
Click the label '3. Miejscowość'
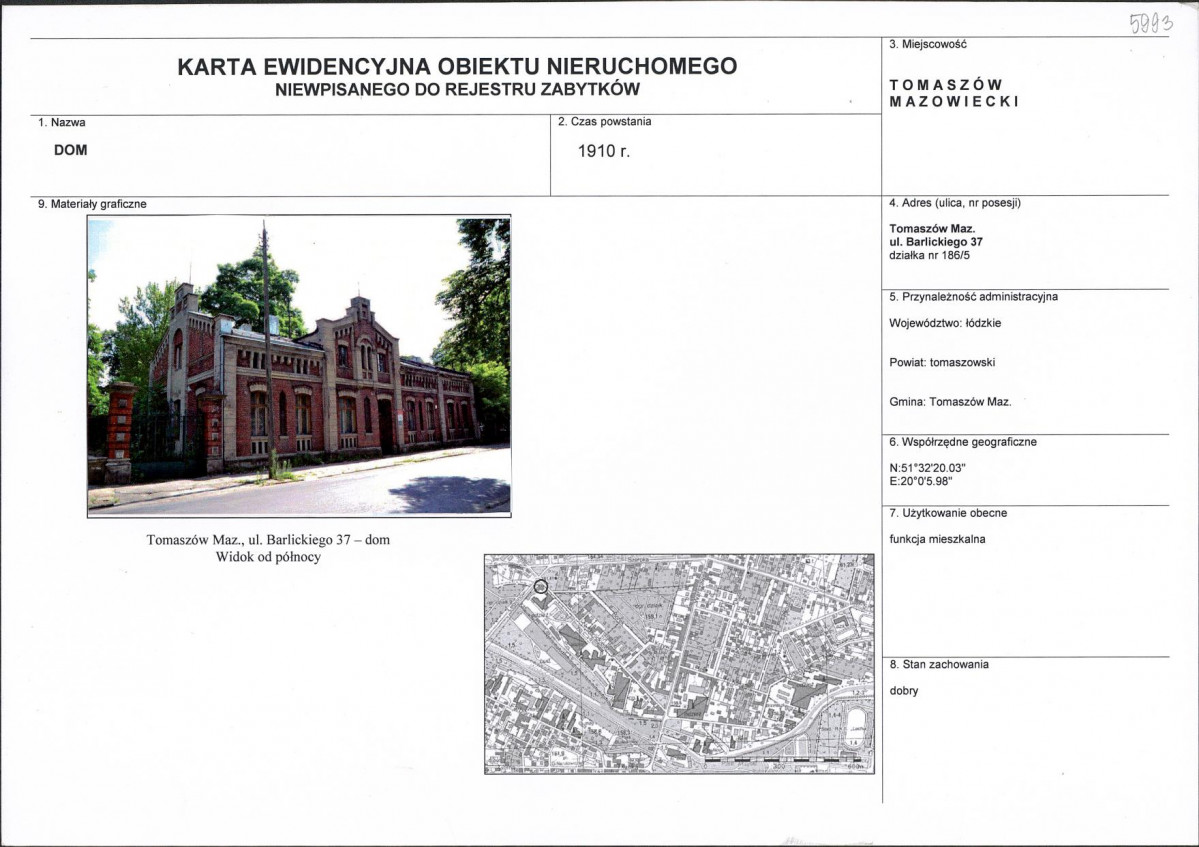[x=928, y=44]
